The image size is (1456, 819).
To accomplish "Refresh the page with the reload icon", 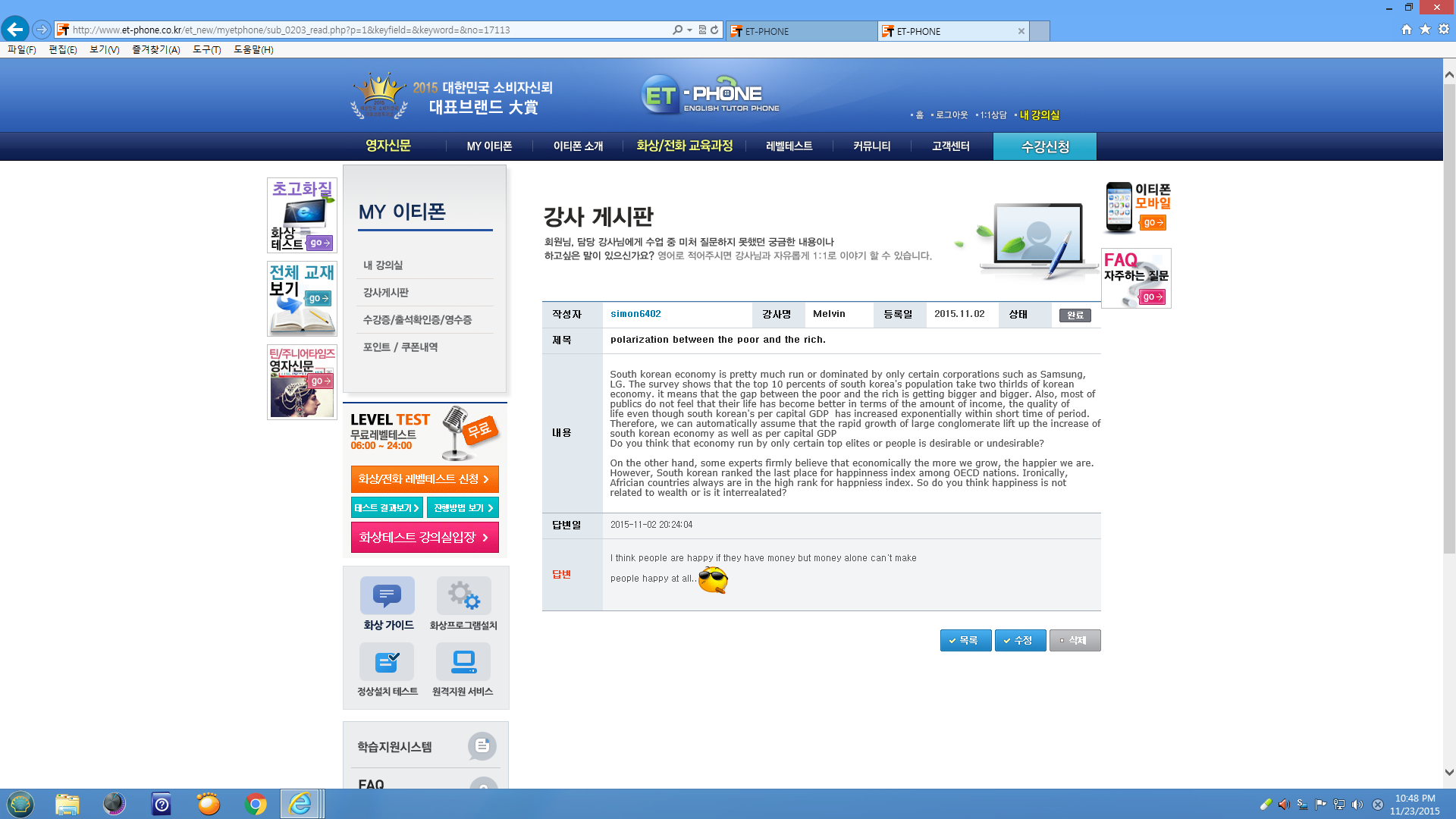I will pos(714,30).
